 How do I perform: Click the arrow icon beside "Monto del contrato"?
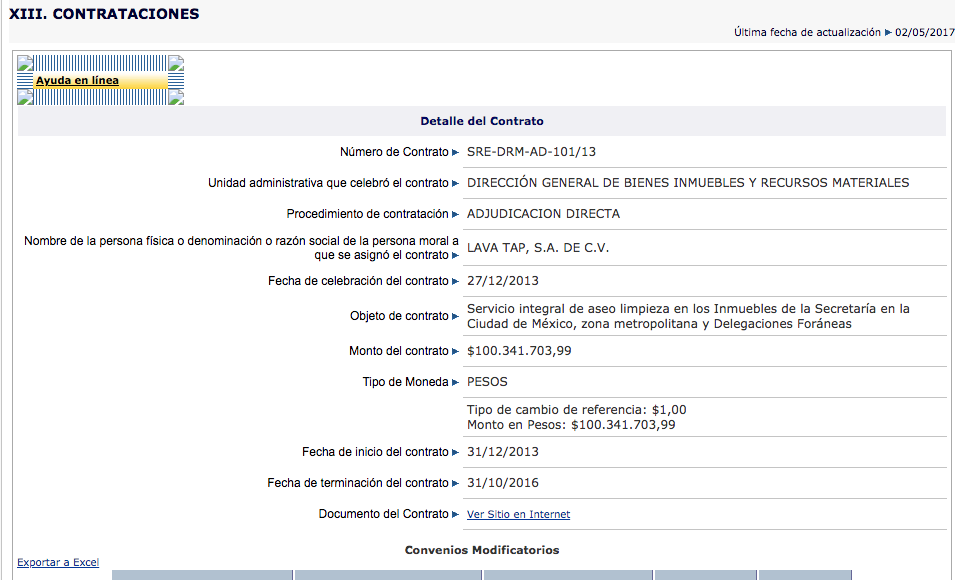tap(456, 351)
